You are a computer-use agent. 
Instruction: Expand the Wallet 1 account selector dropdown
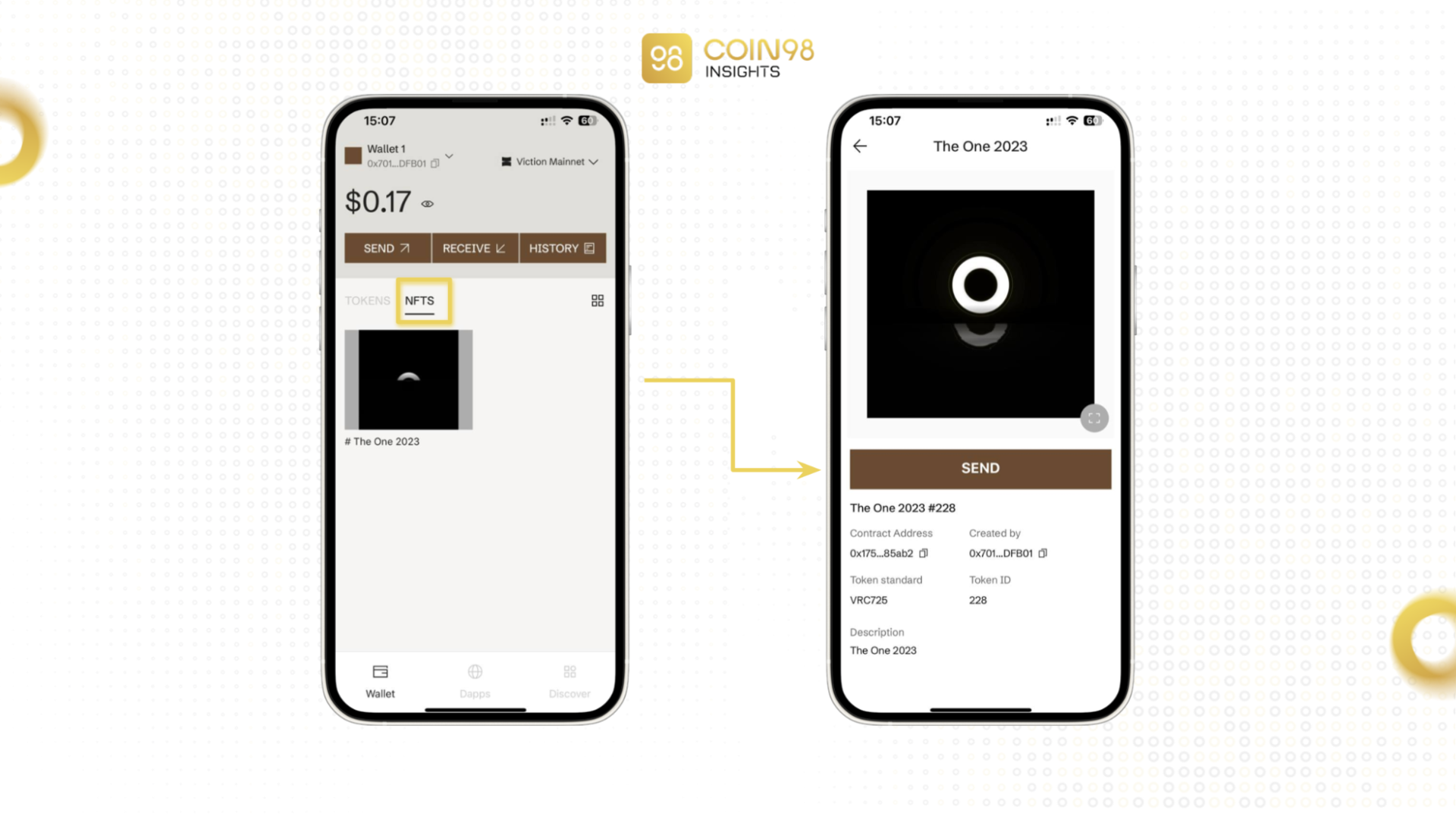(449, 155)
